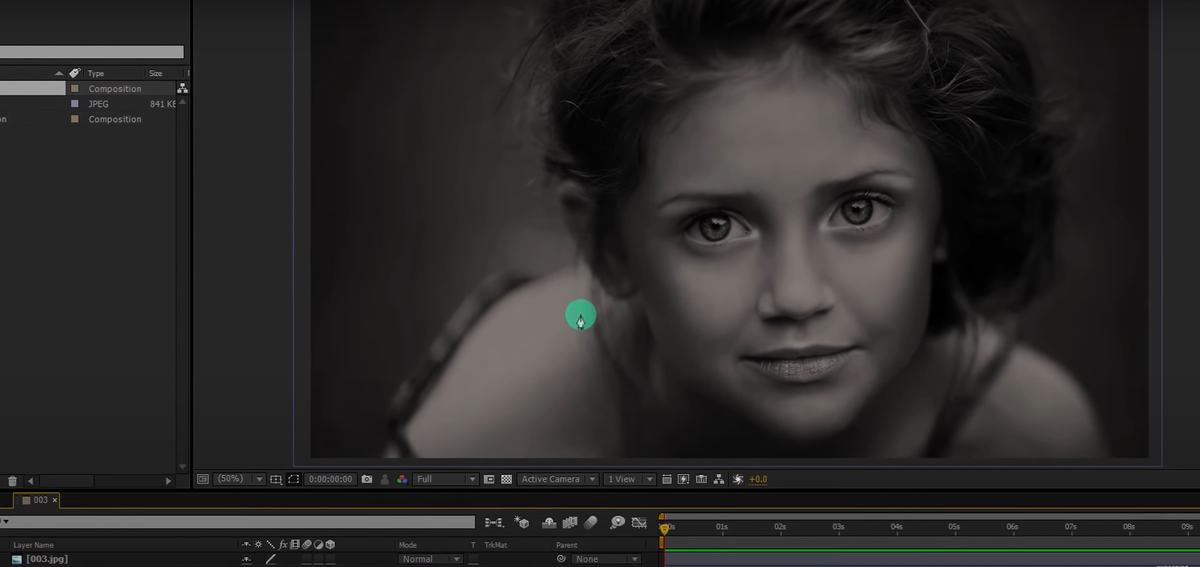Toggle the transparency grid checkerboard icon

(x=507, y=479)
